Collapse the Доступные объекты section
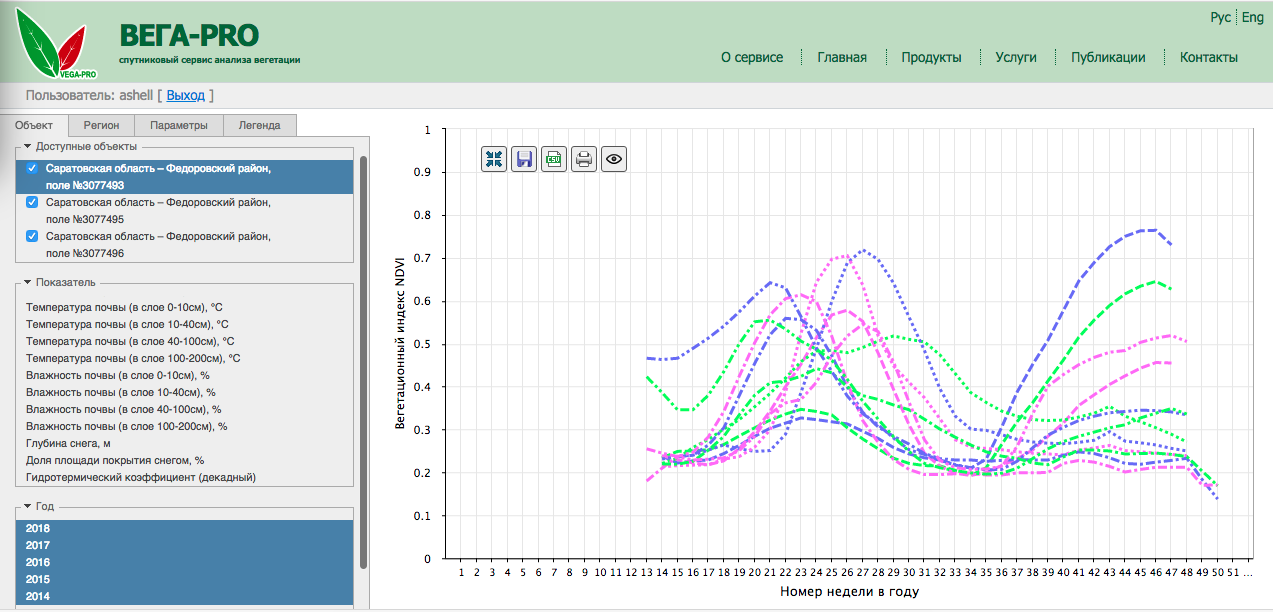The image size is (1273, 612). pyautogui.click(x=28, y=146)
